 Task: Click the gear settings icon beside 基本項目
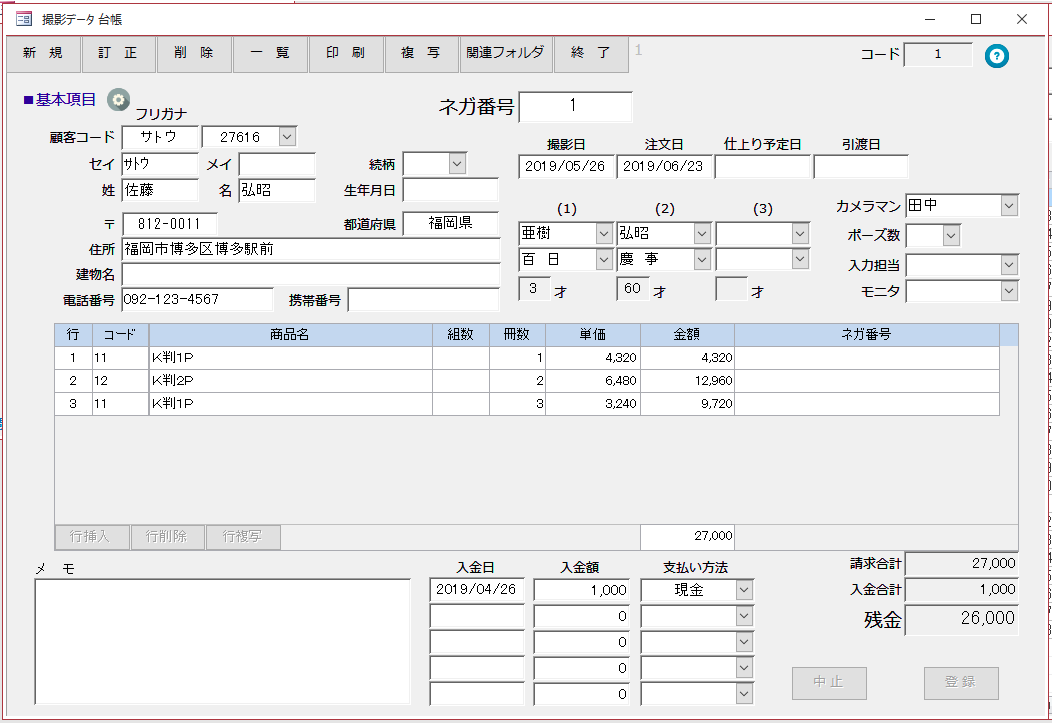[x=119, y=98]
